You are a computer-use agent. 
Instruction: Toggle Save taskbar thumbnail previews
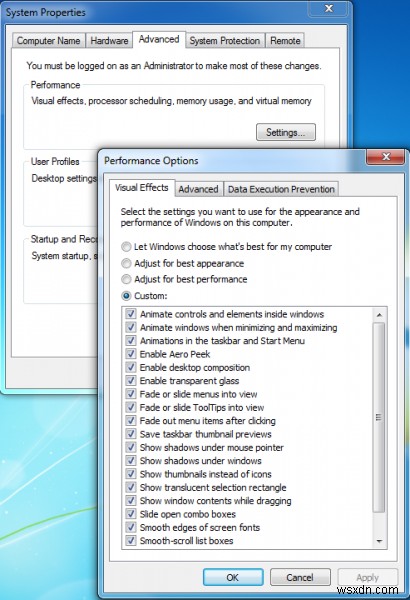(131, 434)
